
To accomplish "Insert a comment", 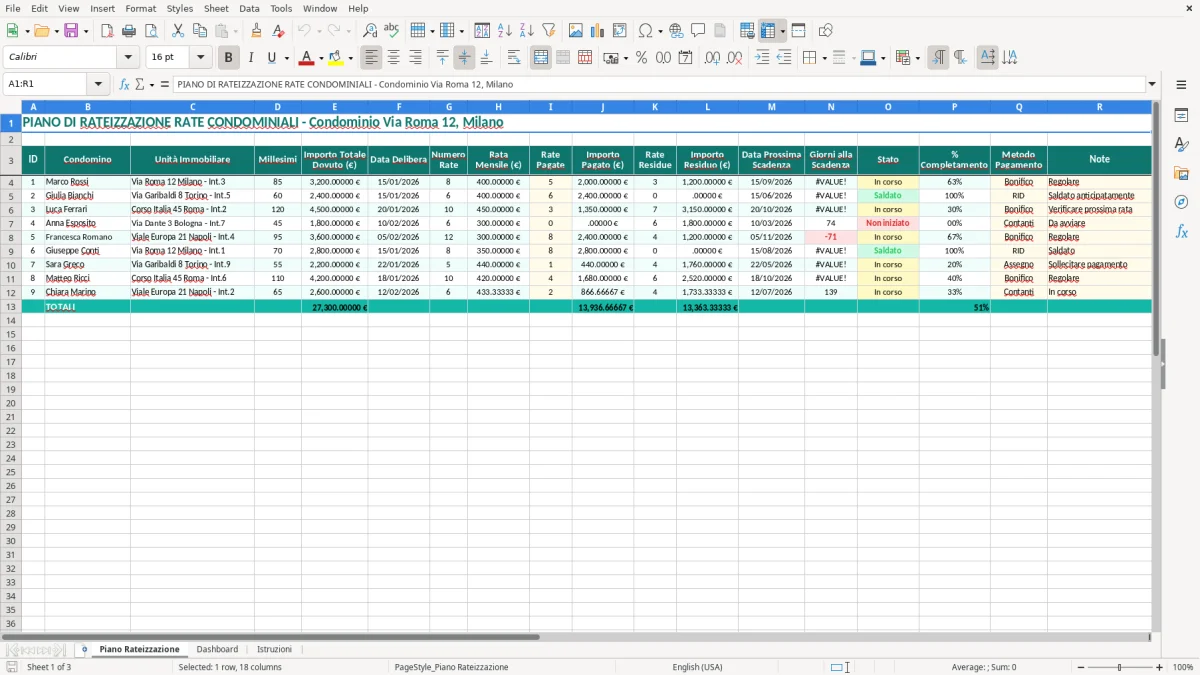I will (x=698, y=31).
